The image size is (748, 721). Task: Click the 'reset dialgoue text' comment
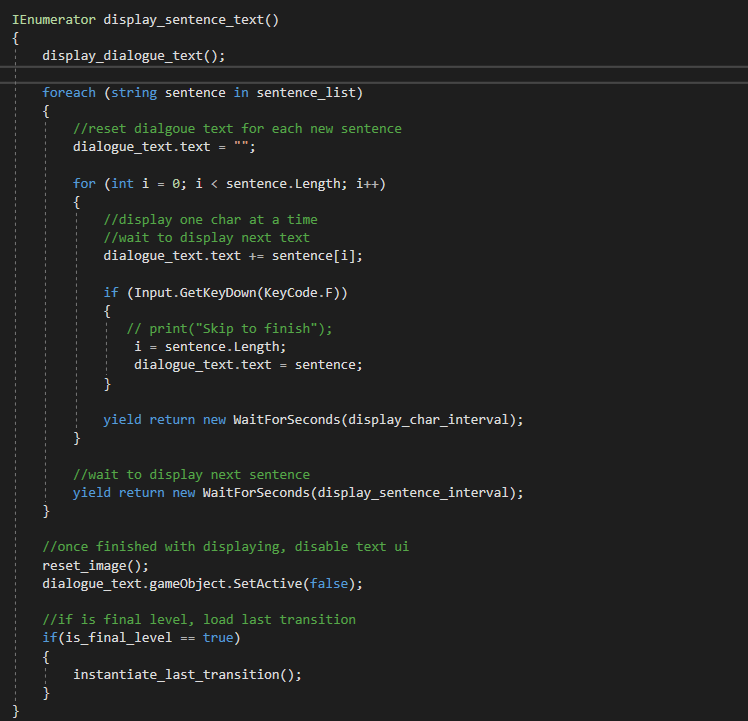pyautogui.click(x=237, y=129)
